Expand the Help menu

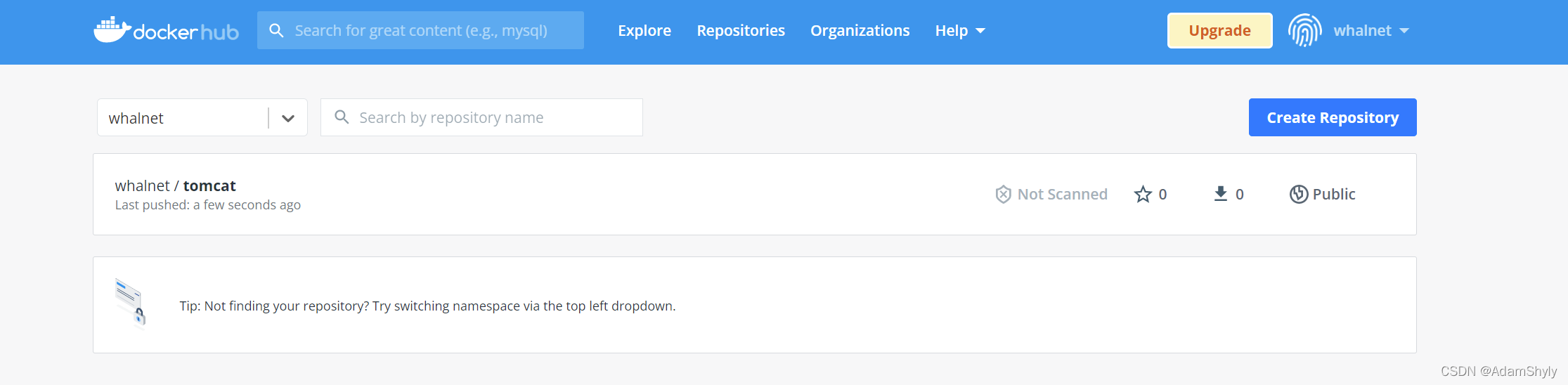point(960,30)
